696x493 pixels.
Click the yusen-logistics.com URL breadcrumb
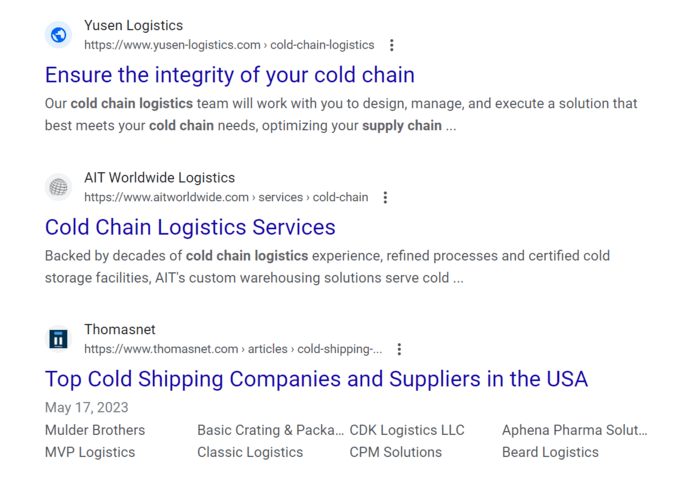point(229,45)
